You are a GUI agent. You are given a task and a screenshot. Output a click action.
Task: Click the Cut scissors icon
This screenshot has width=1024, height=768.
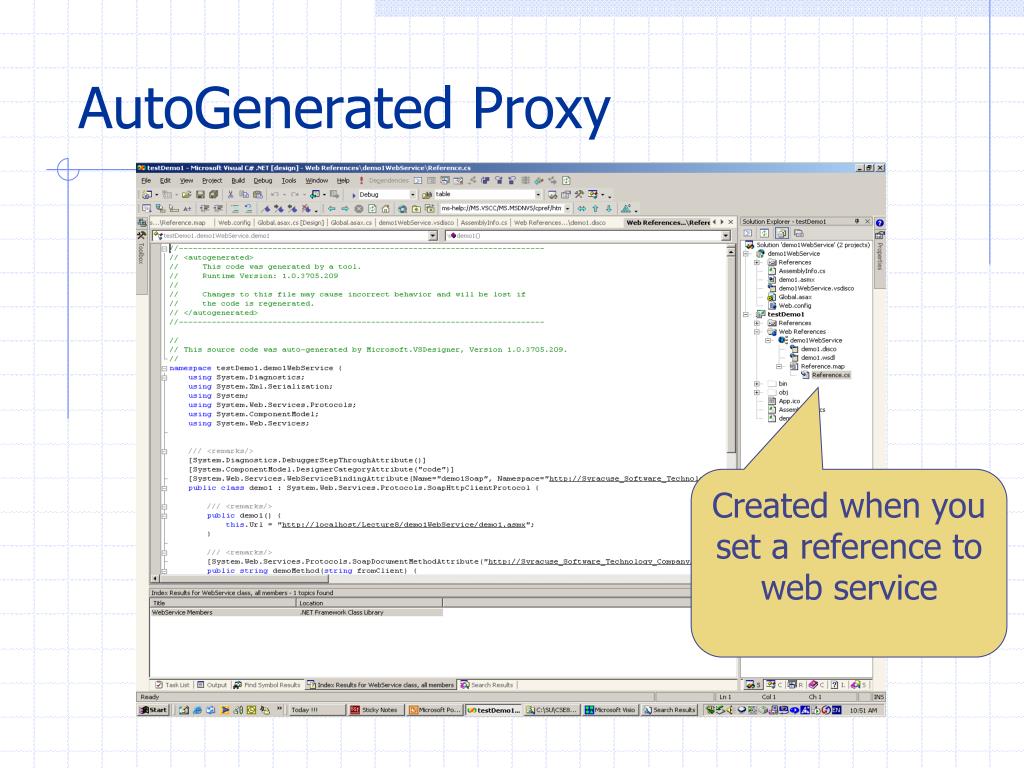click(x=230, y=195)
